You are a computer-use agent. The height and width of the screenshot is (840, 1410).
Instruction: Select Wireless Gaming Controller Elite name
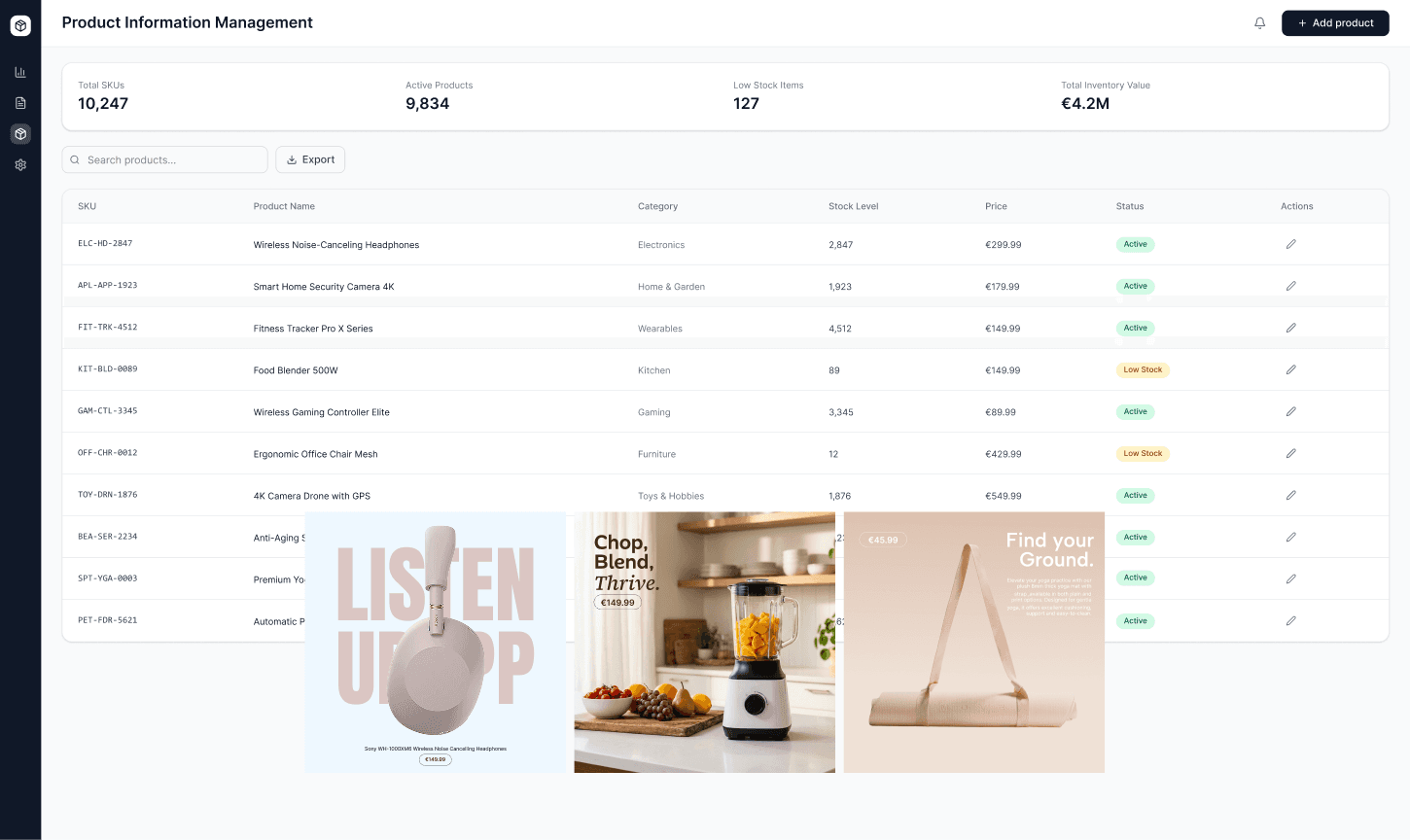322,412
